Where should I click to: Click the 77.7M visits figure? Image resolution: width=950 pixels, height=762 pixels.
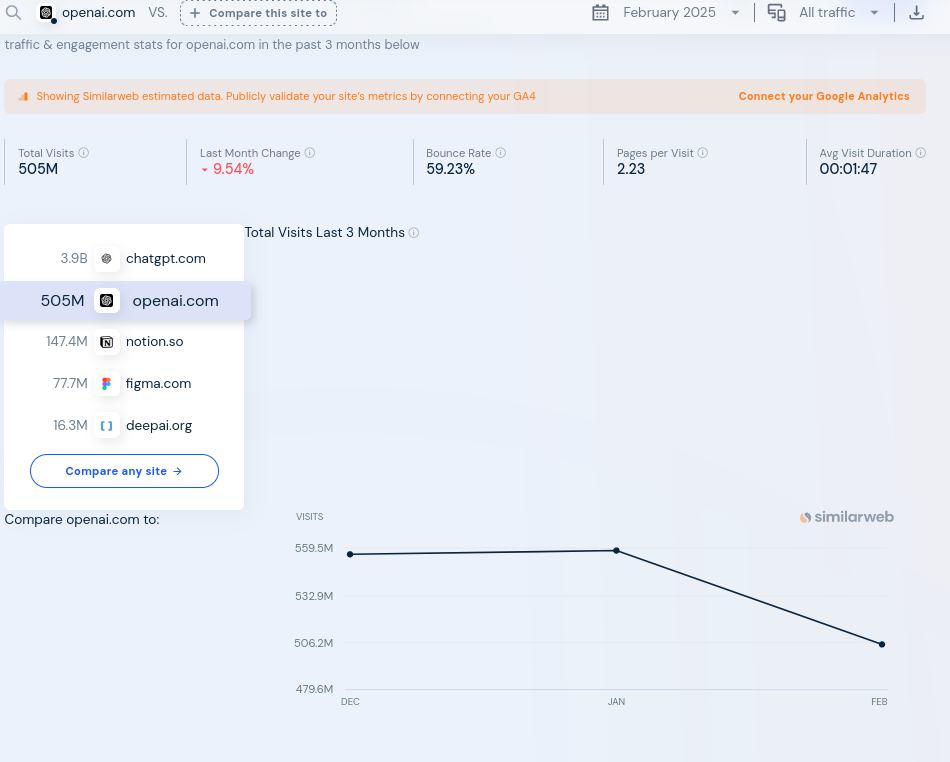70,383
